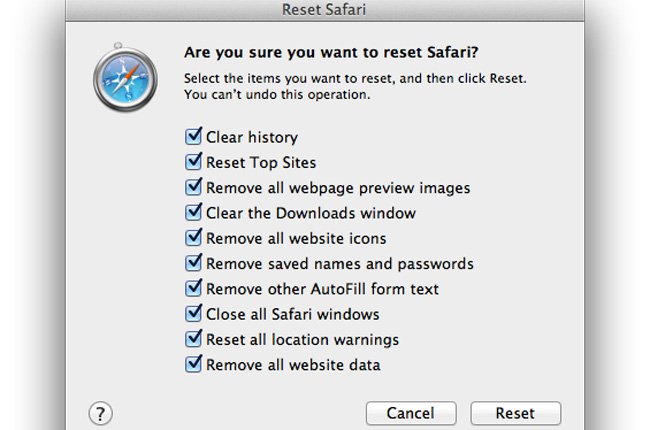Click the Reset Safari window title bar
This screenshot has height=430, width=650.
tap(325, 11)
